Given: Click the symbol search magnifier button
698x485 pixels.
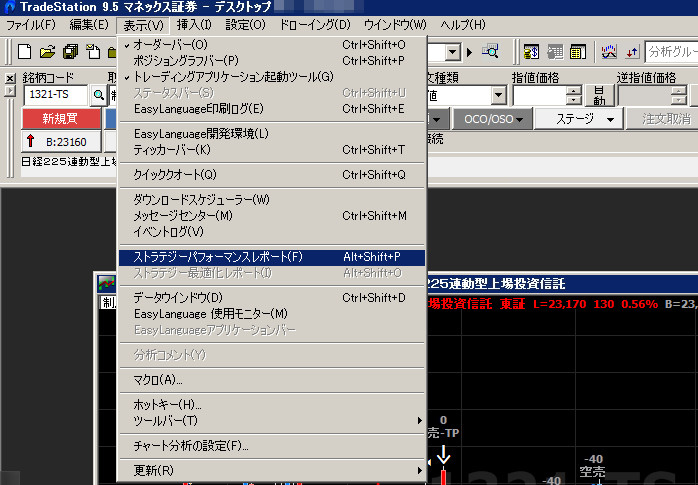Looking at the screenshot, I should coord(99,95).
